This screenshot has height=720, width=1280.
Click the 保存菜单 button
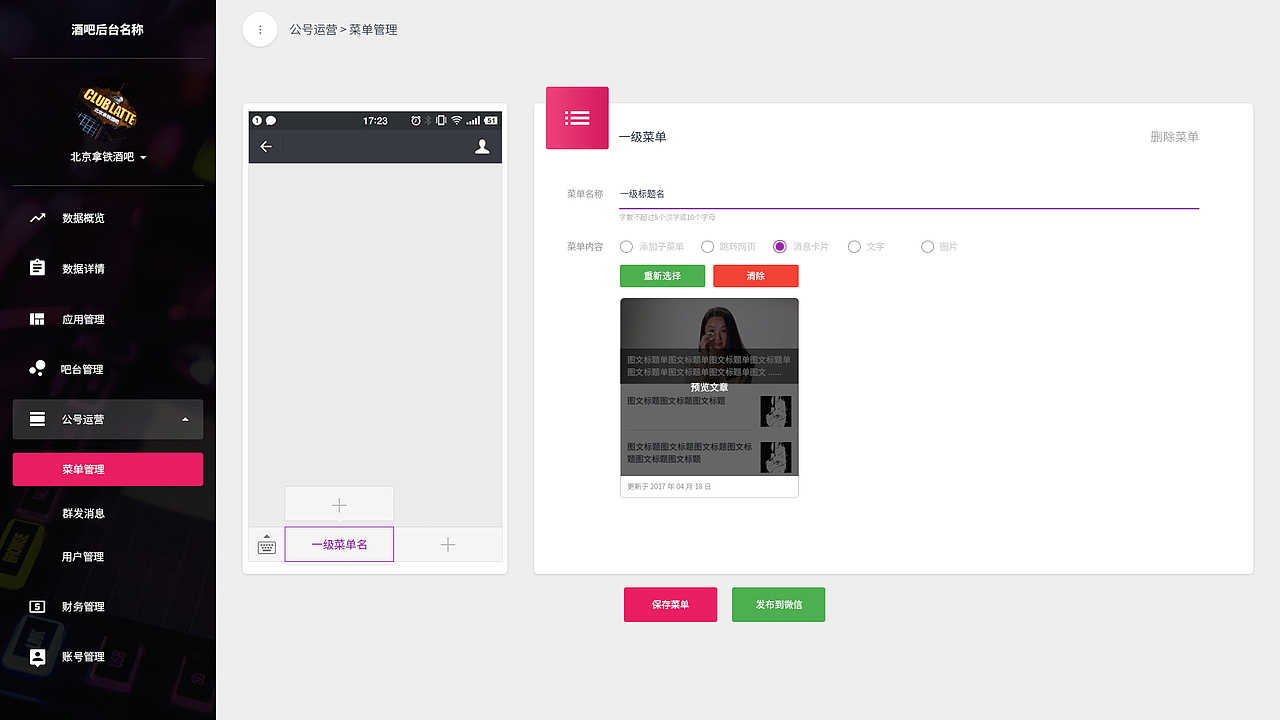pyautogui.click(x=670, y=604)
